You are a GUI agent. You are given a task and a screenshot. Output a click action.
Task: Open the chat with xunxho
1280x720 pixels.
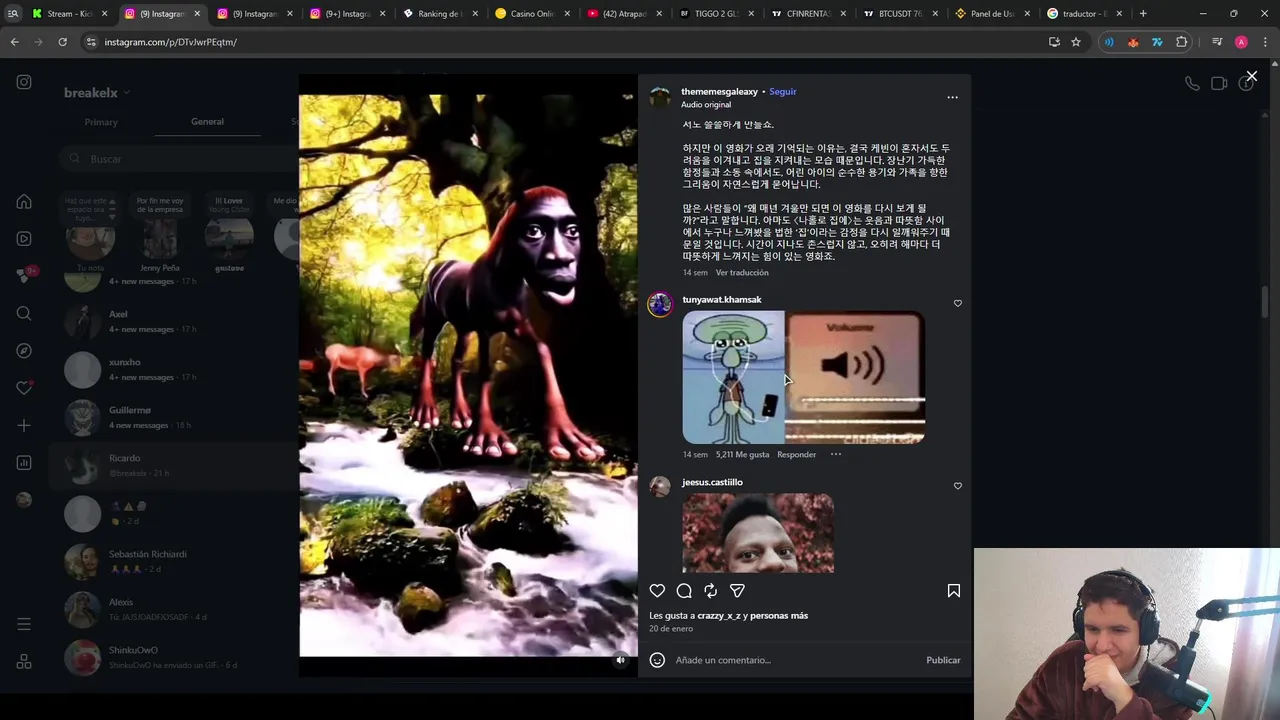tap(175, 369)
